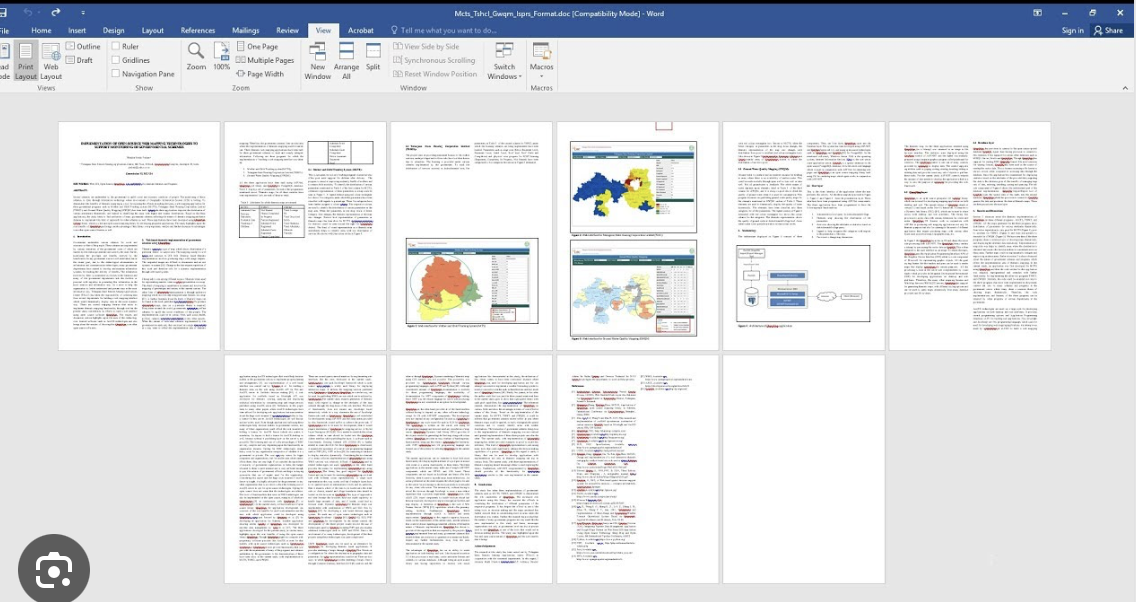Image resolution: width=1136 pixels, height=602 pixels.
Task: Save the document from Quick Access Toolbar
Action: [4, 12]
